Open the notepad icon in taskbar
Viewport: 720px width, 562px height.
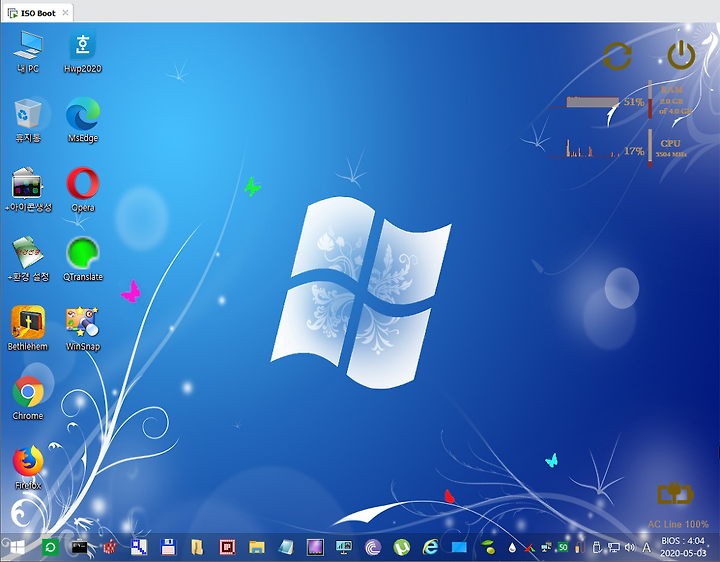286,547
